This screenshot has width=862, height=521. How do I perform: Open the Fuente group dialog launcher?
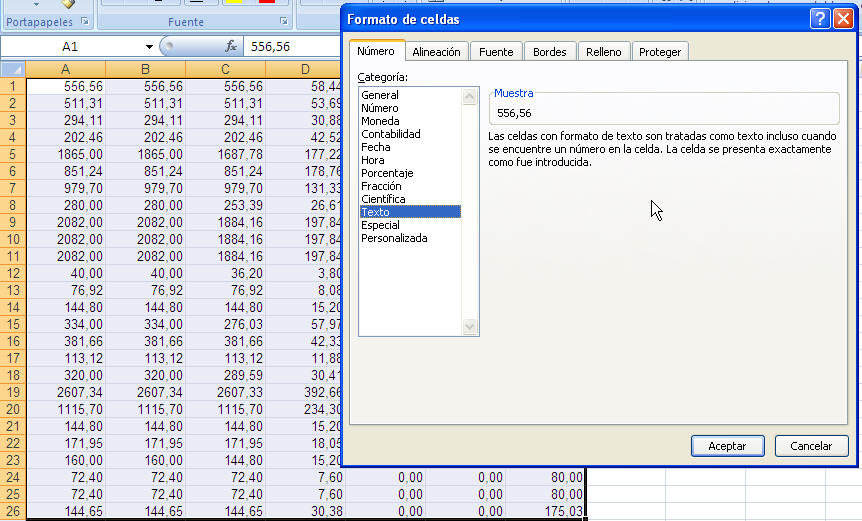pyautogui.click(x=284, y=21)
